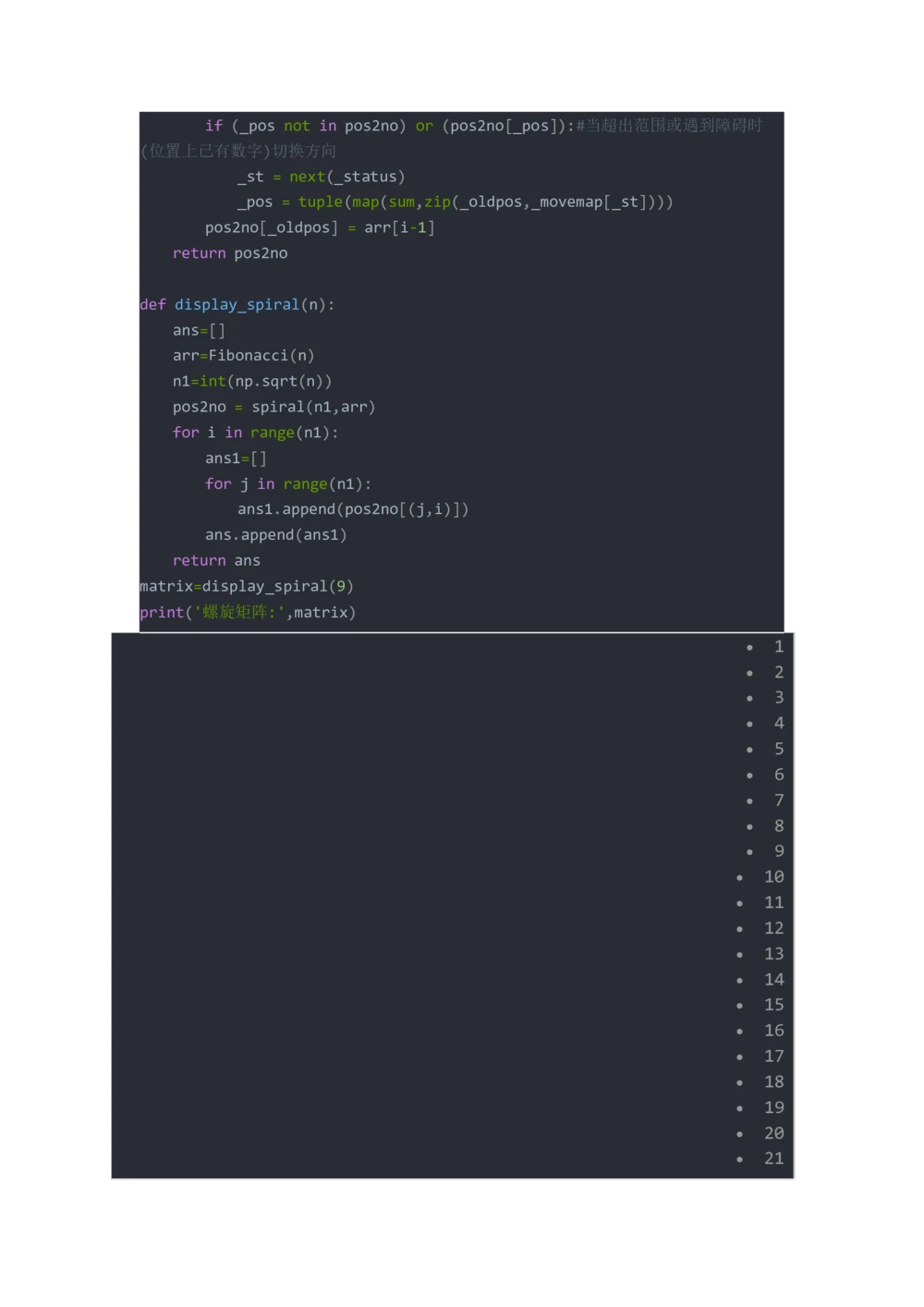Click the 'ans1.append(pos2no[(j,i)])' line

(x=353, y=509)
